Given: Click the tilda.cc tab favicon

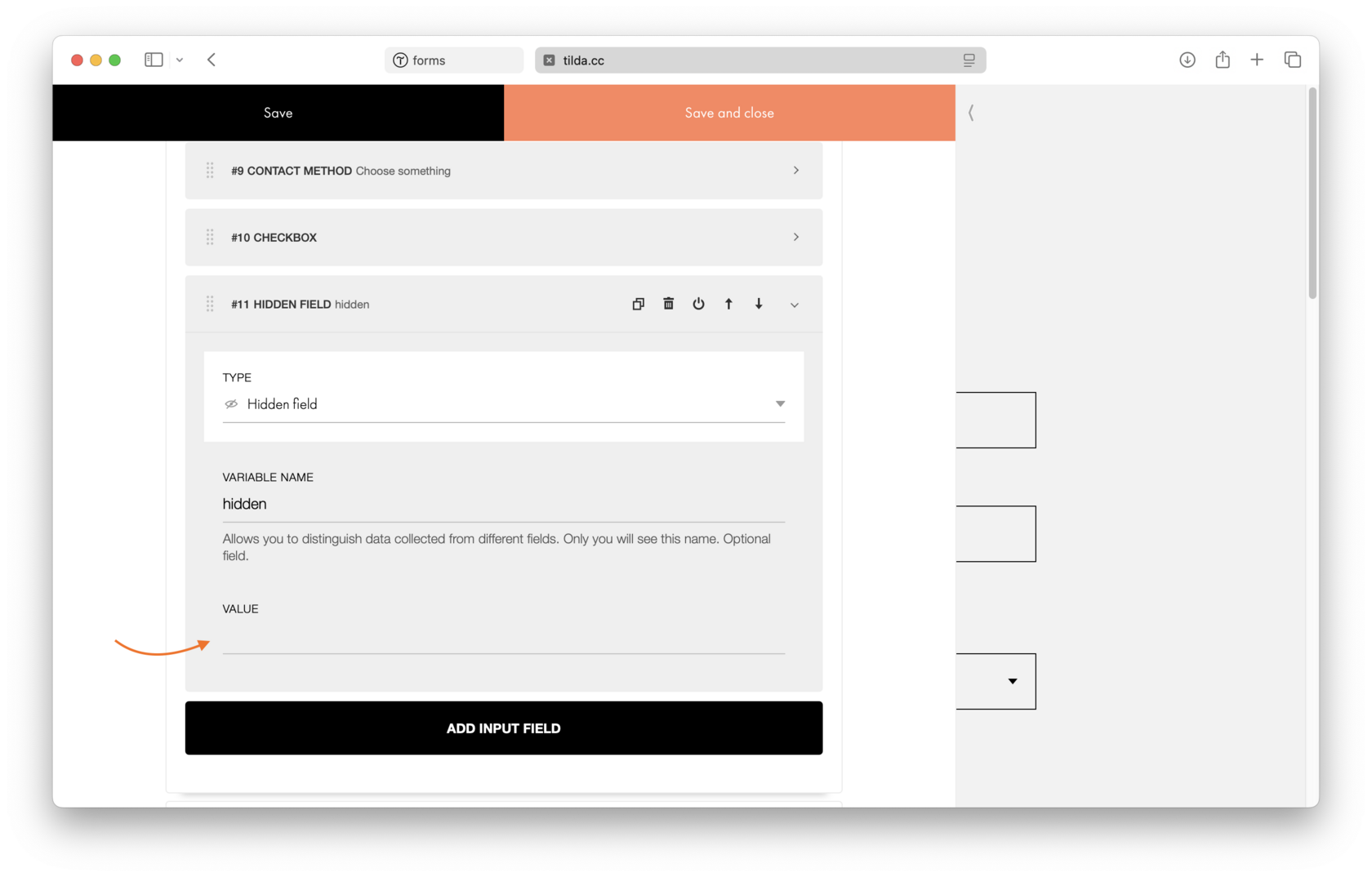Looking at the screenshot, I should (549, 60).
